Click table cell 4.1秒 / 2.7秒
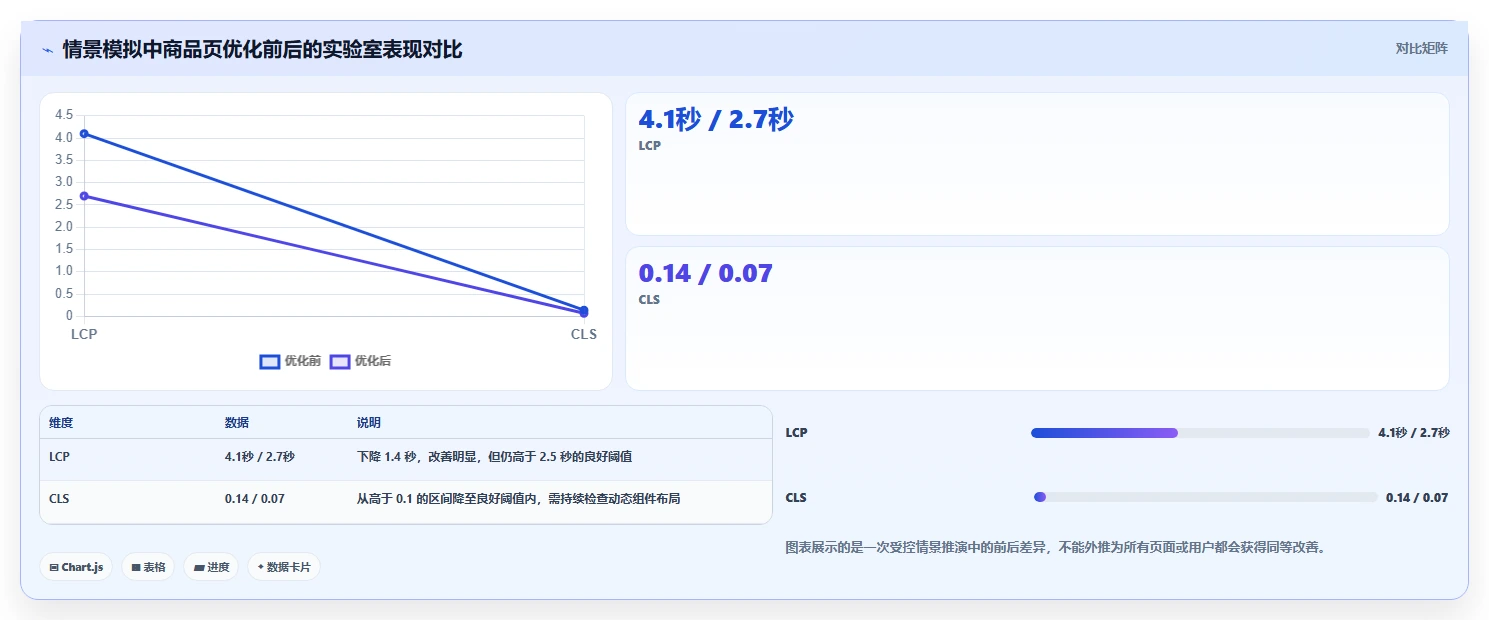Viewport: 1489px width, 620px height. pyautogui.click(x=260, y=456)
